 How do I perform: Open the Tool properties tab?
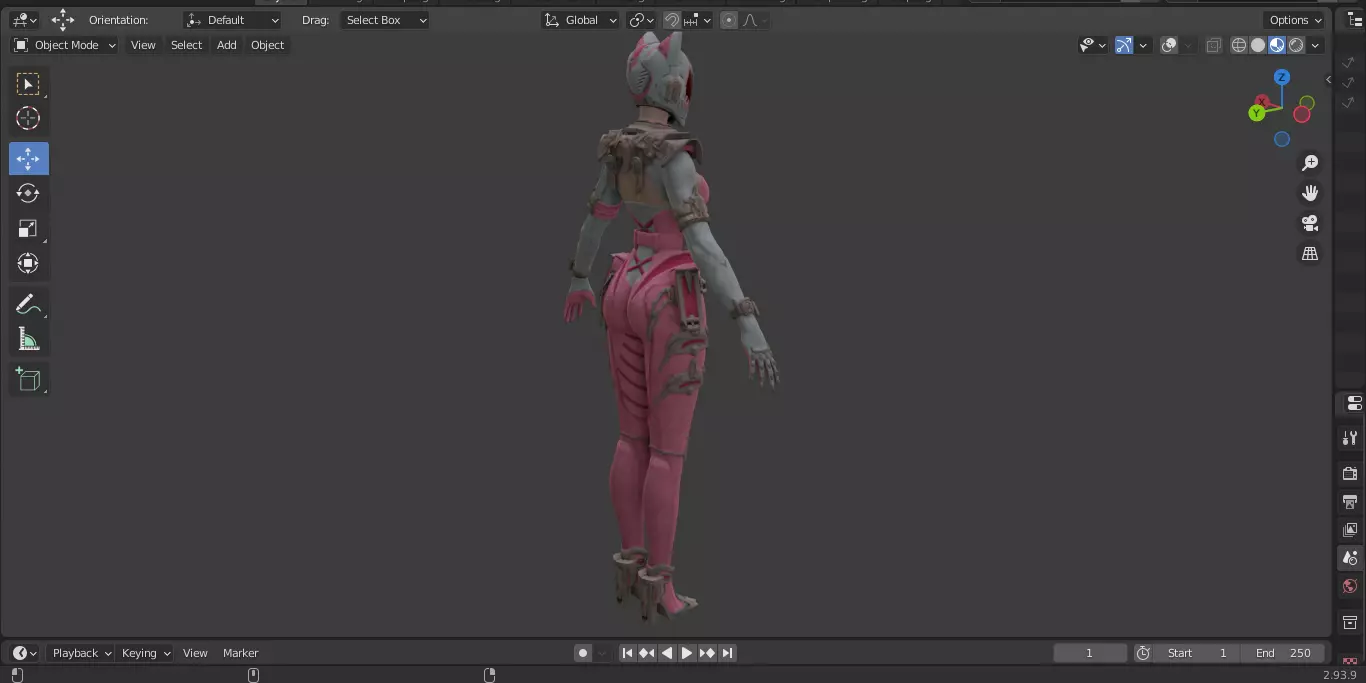tap(1350, 438)
